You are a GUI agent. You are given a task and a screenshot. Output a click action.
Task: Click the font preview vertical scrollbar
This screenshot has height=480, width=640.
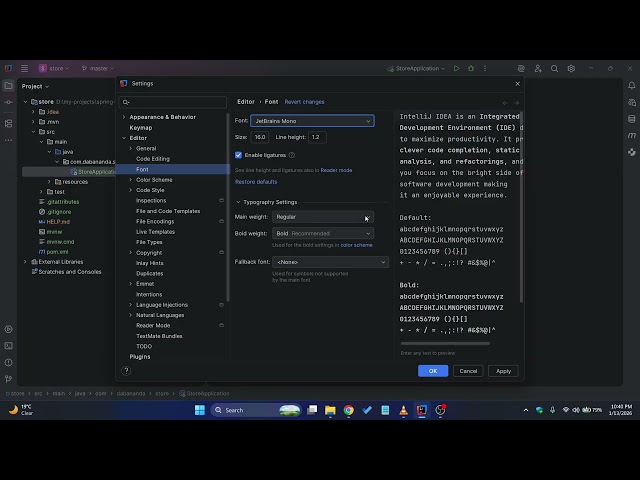(x=521, y=207)
